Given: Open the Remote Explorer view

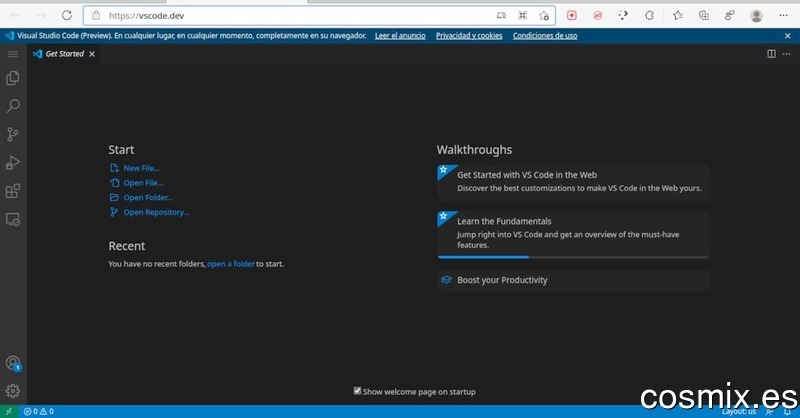Looking at the screenshot, I should 13,220.
